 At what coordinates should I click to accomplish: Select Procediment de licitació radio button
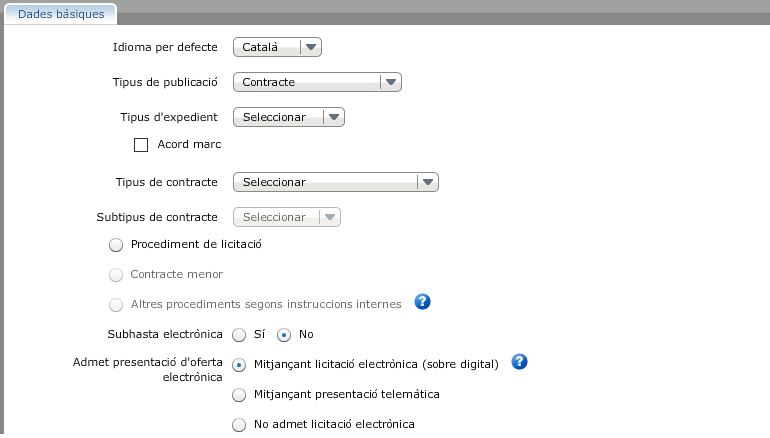pos(116,245)
